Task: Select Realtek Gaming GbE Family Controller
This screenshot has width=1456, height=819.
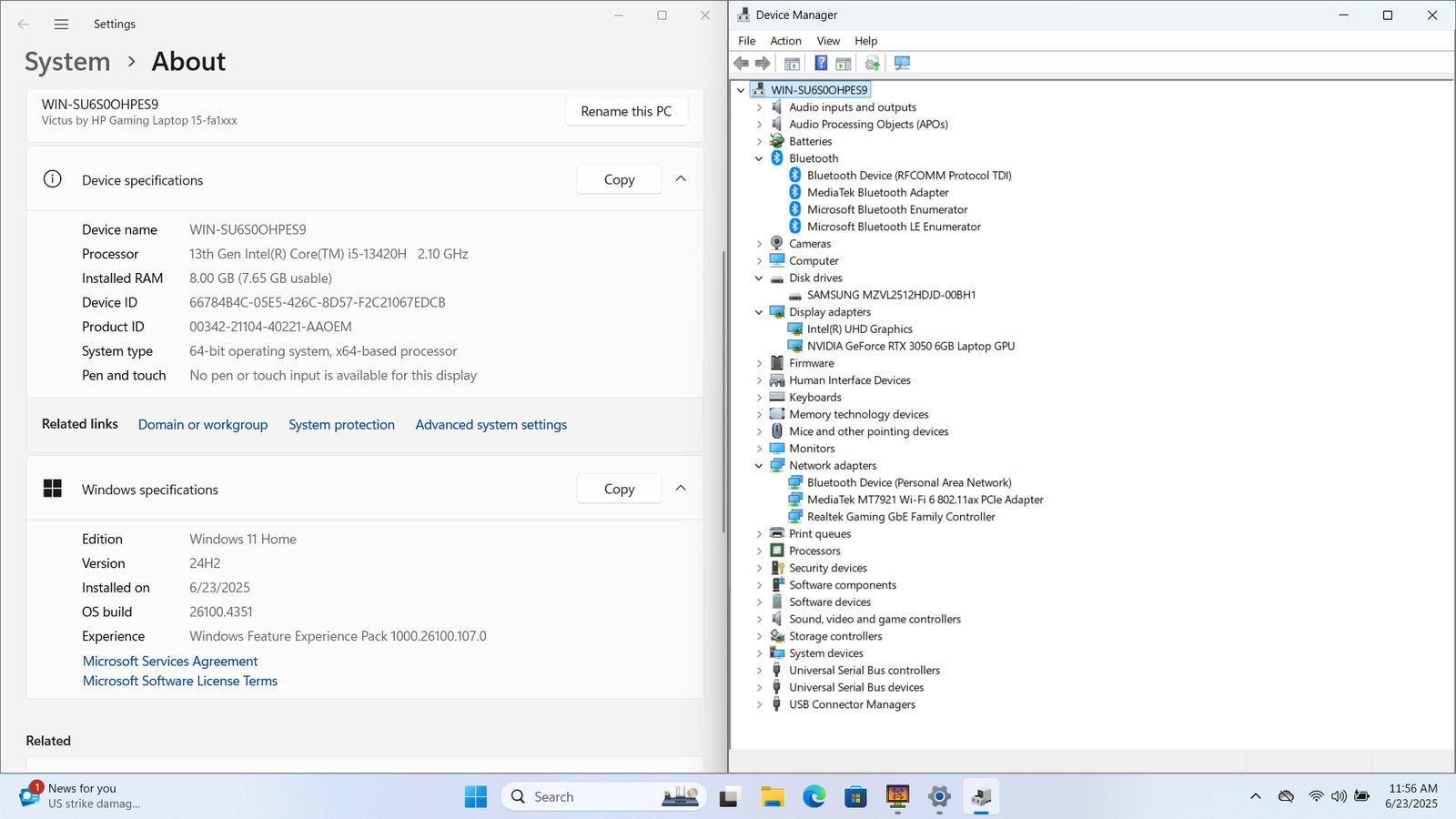Action: tap(901, 517)
